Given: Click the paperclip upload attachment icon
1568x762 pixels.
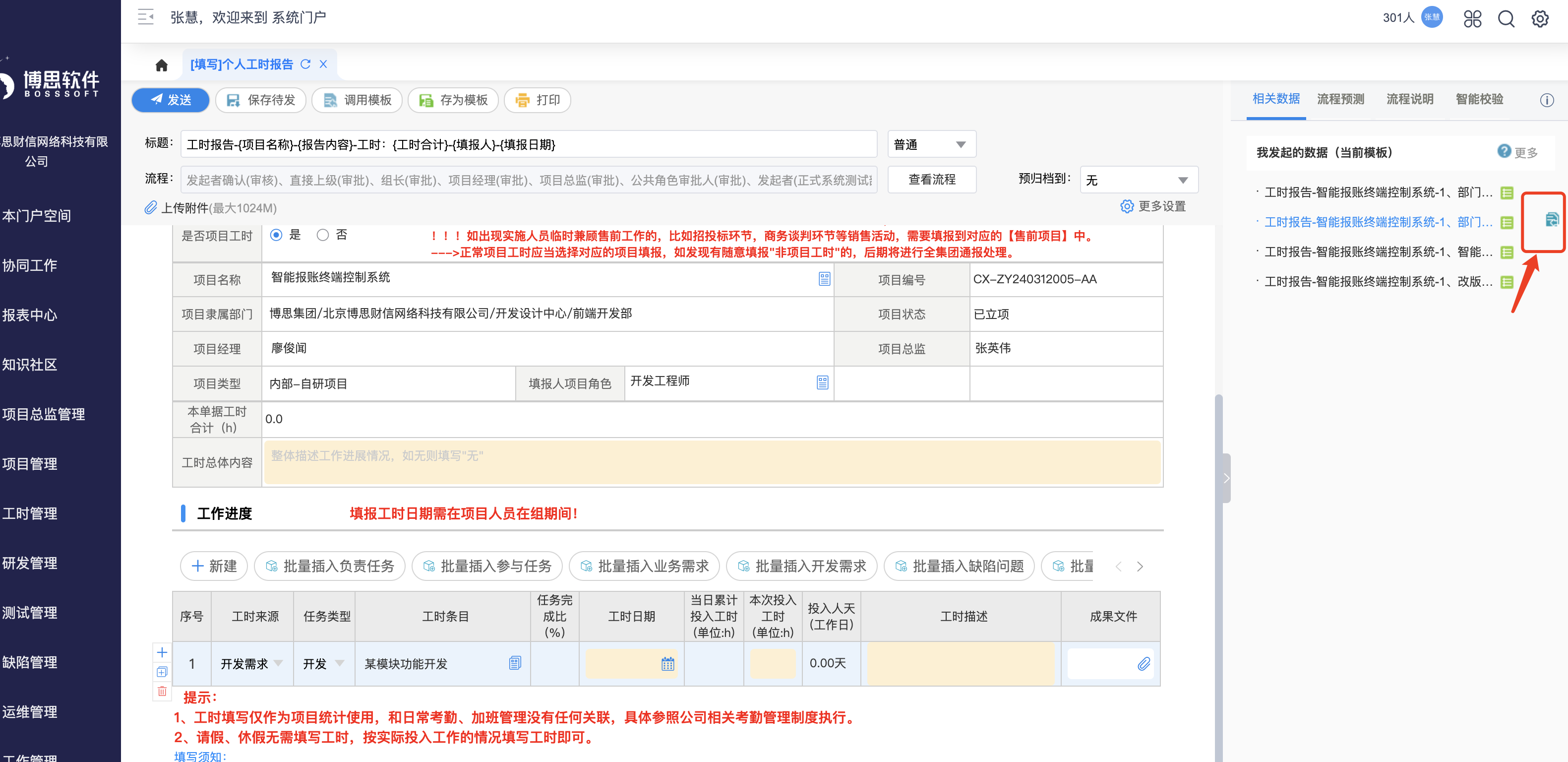Looking at the screenshot, I should coord(150,208).
